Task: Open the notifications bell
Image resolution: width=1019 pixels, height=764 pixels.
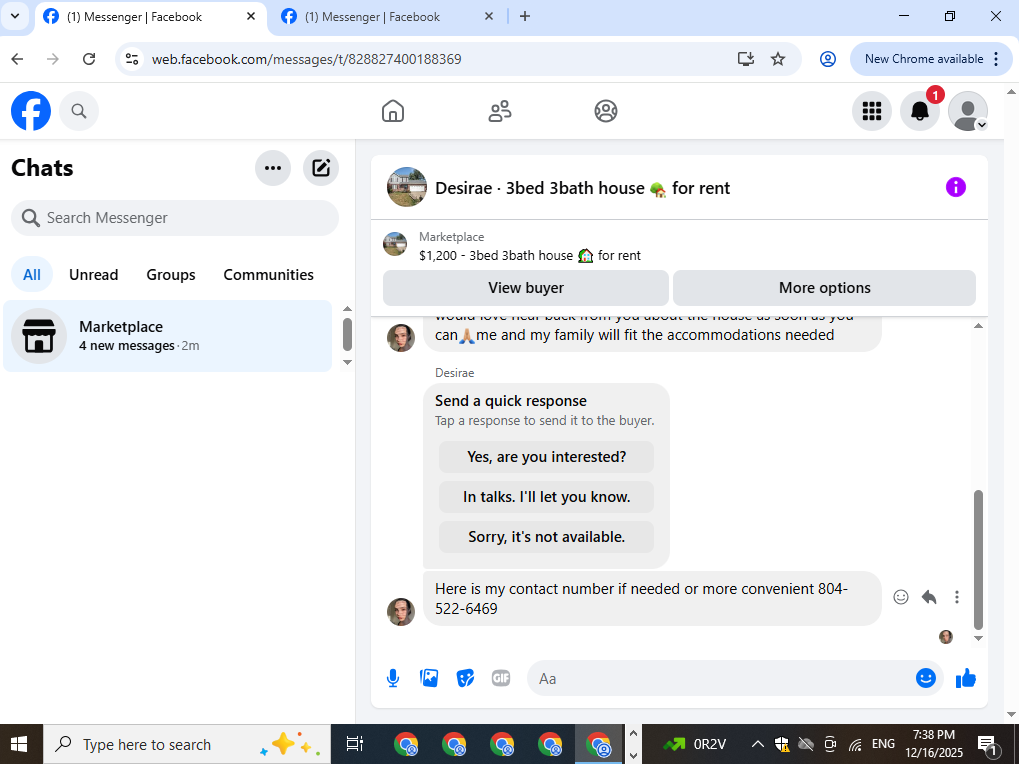Action: [920, 111]
